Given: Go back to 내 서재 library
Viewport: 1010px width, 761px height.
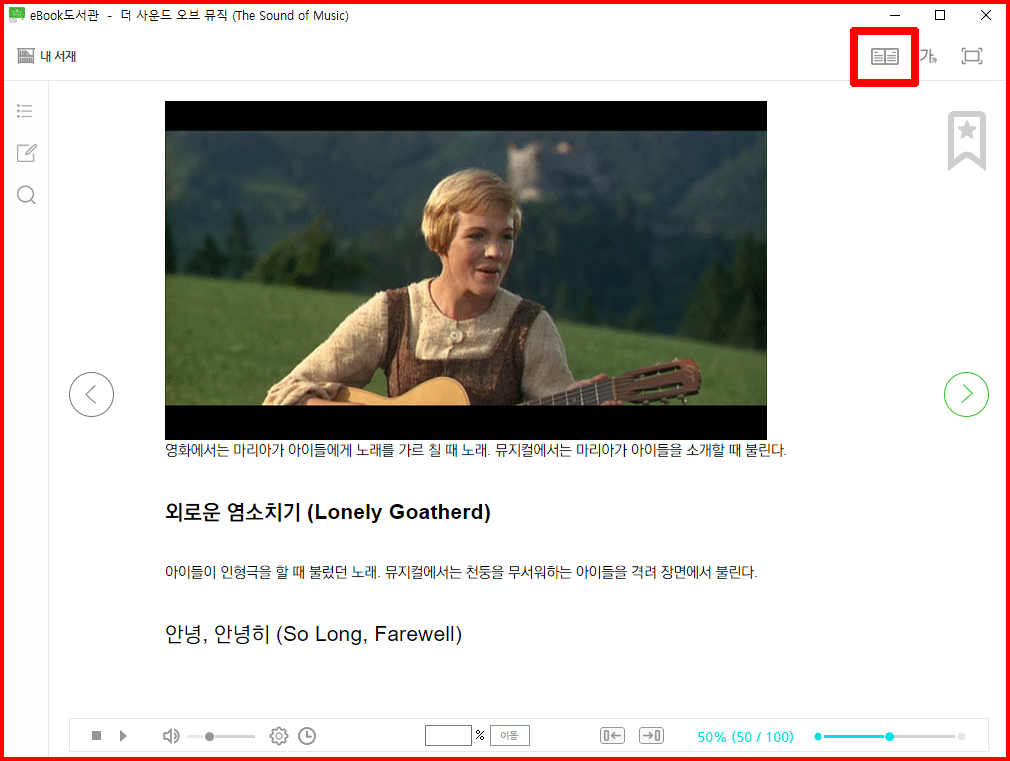Looking at the screenshot, I should 46,56.
